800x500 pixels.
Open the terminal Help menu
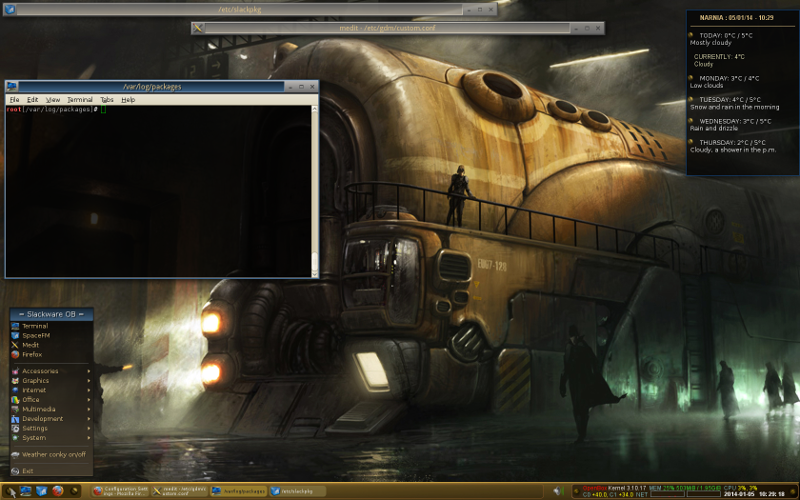coord(128,99)
